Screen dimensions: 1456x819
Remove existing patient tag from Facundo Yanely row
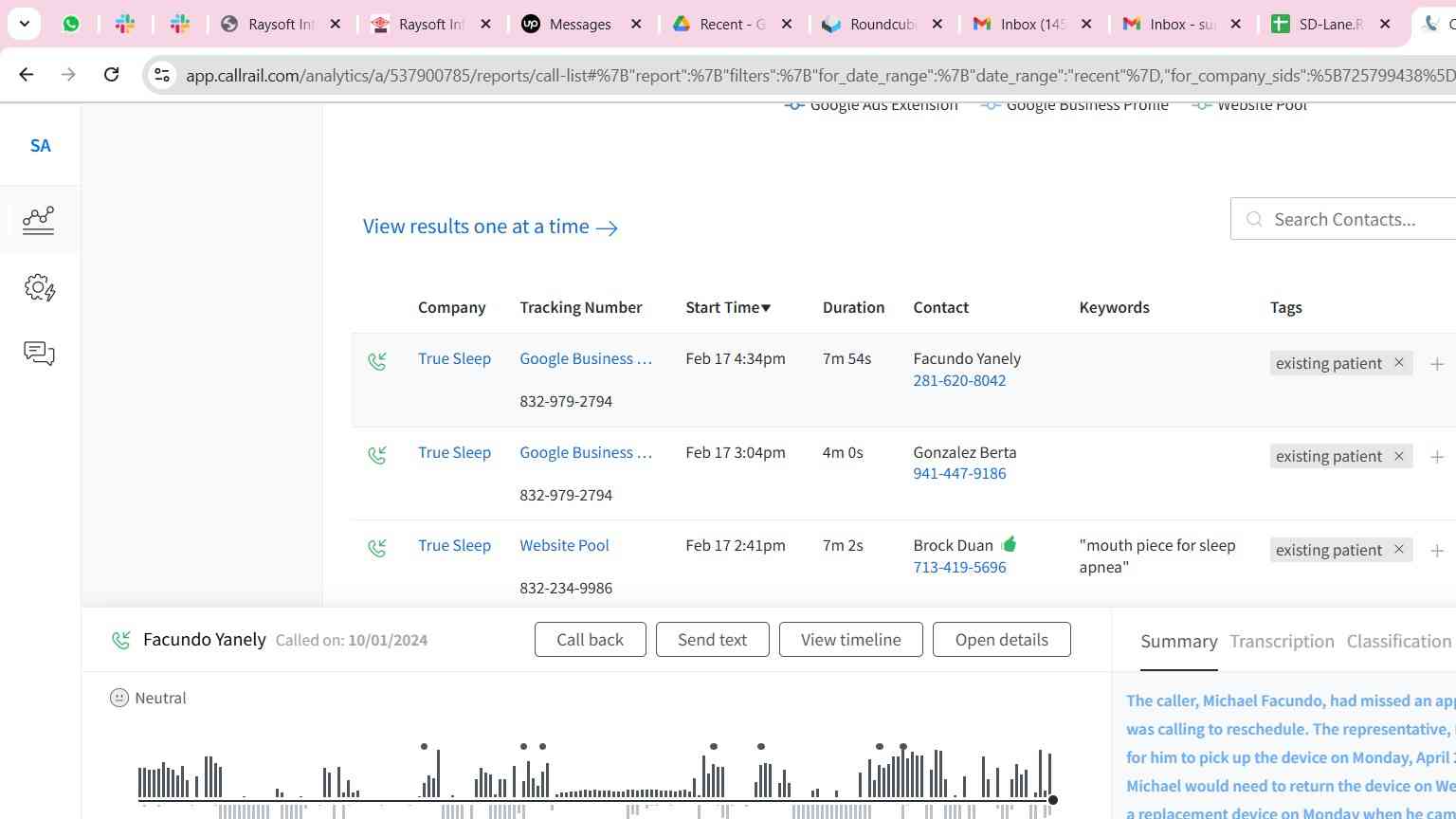pos(1398,363)
